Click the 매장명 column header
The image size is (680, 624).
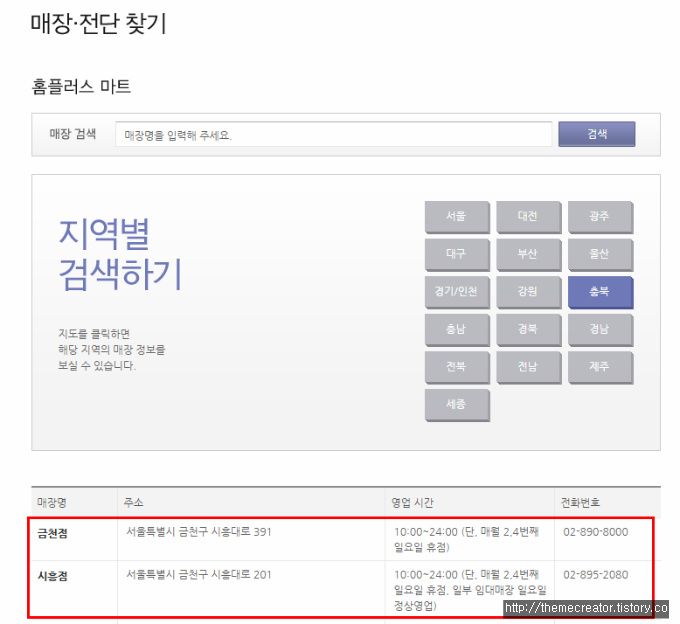tap(52, 503)
